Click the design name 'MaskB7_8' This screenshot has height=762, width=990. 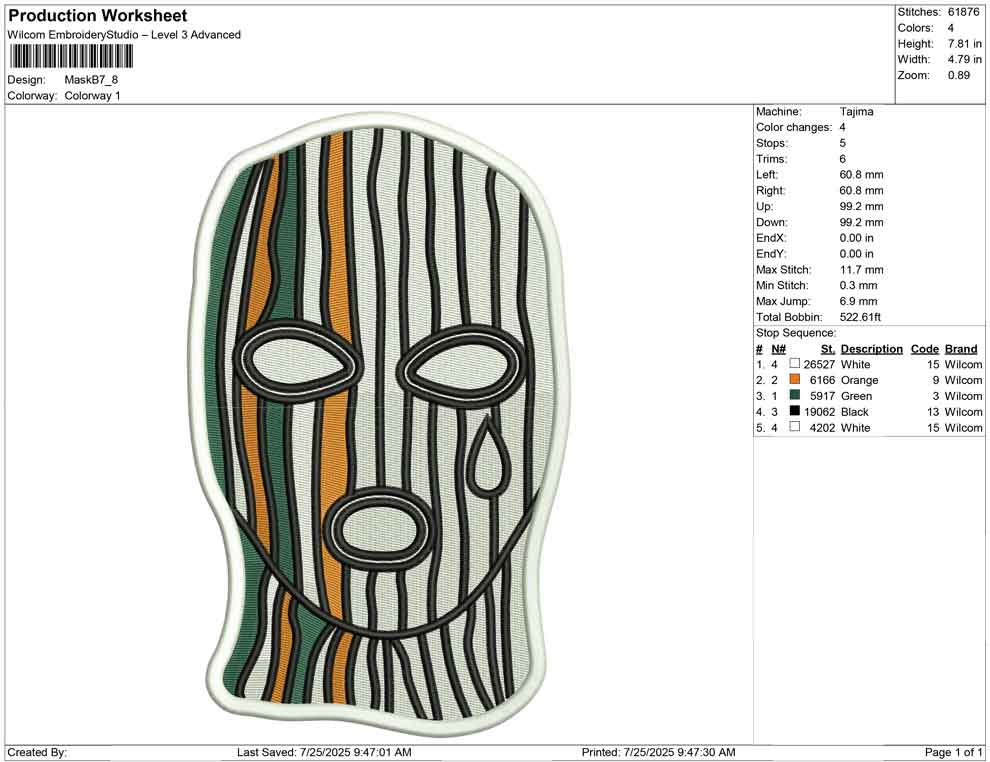(x=91, y=80)
